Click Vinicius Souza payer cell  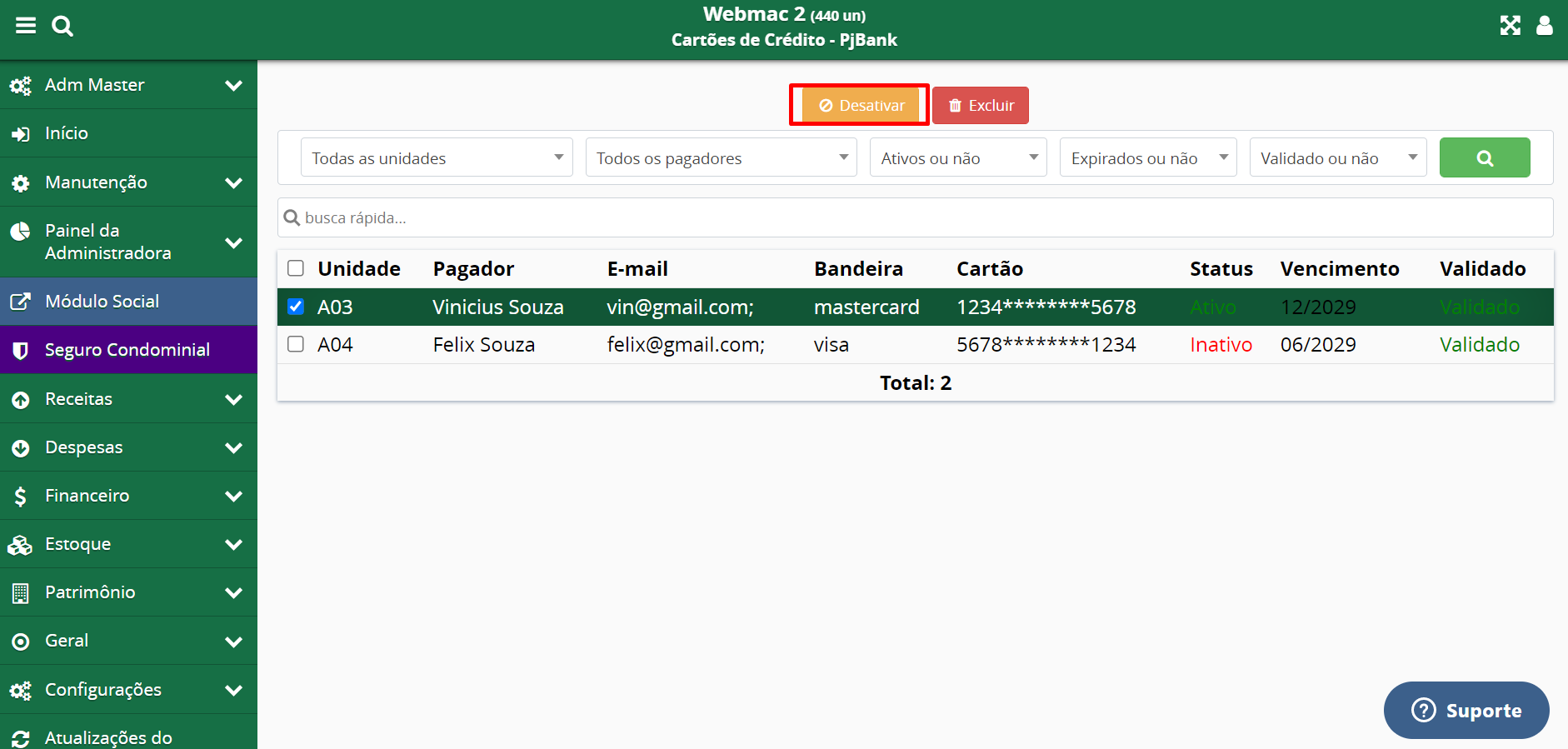coord(497,307)
